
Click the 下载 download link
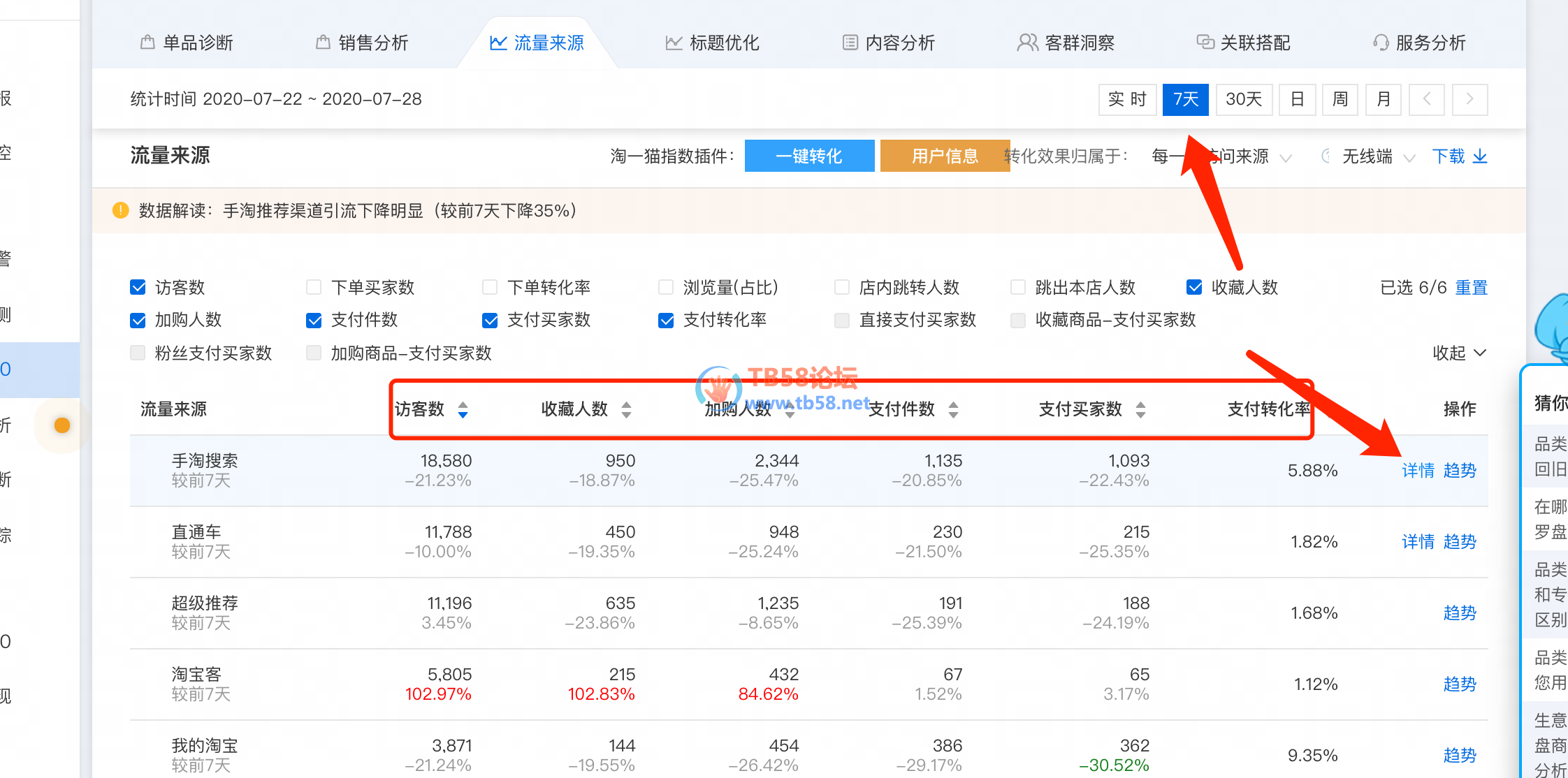[x=1460, y=156]
